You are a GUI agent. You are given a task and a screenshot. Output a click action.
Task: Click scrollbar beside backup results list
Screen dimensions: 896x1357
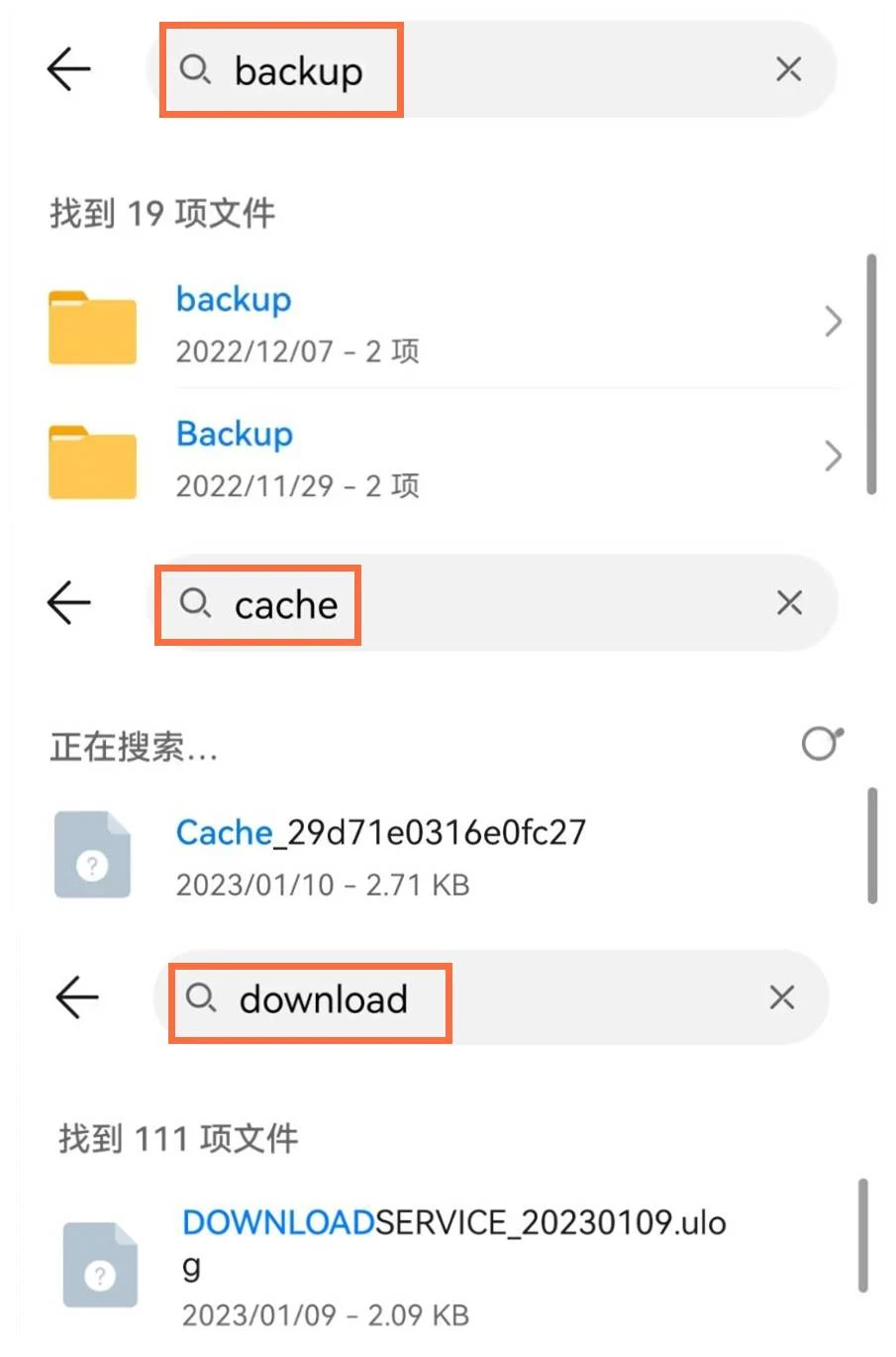871,373
